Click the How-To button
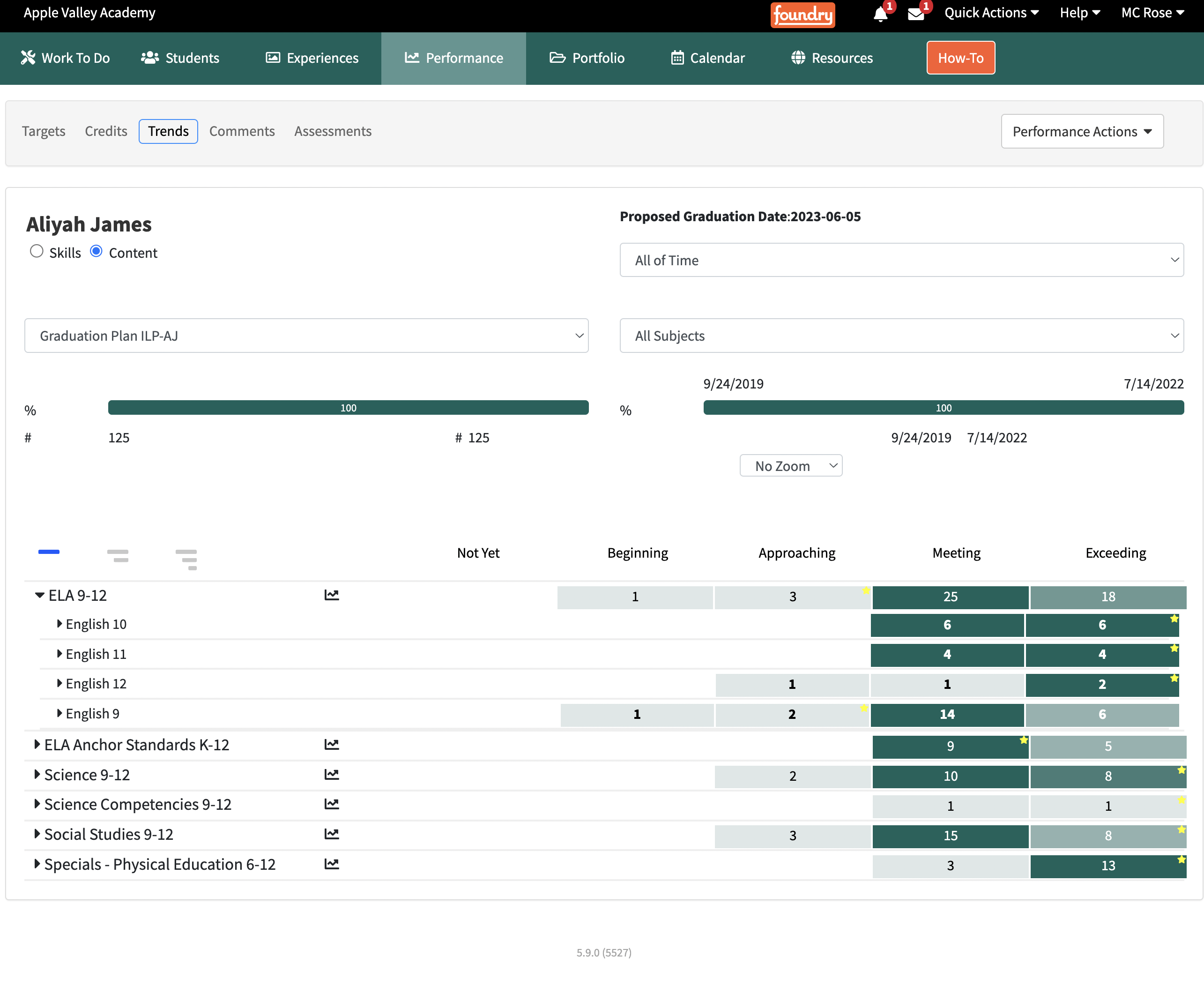Image resolution: width=1204 pixels, height=986 pixels. (x=960, y=58)
